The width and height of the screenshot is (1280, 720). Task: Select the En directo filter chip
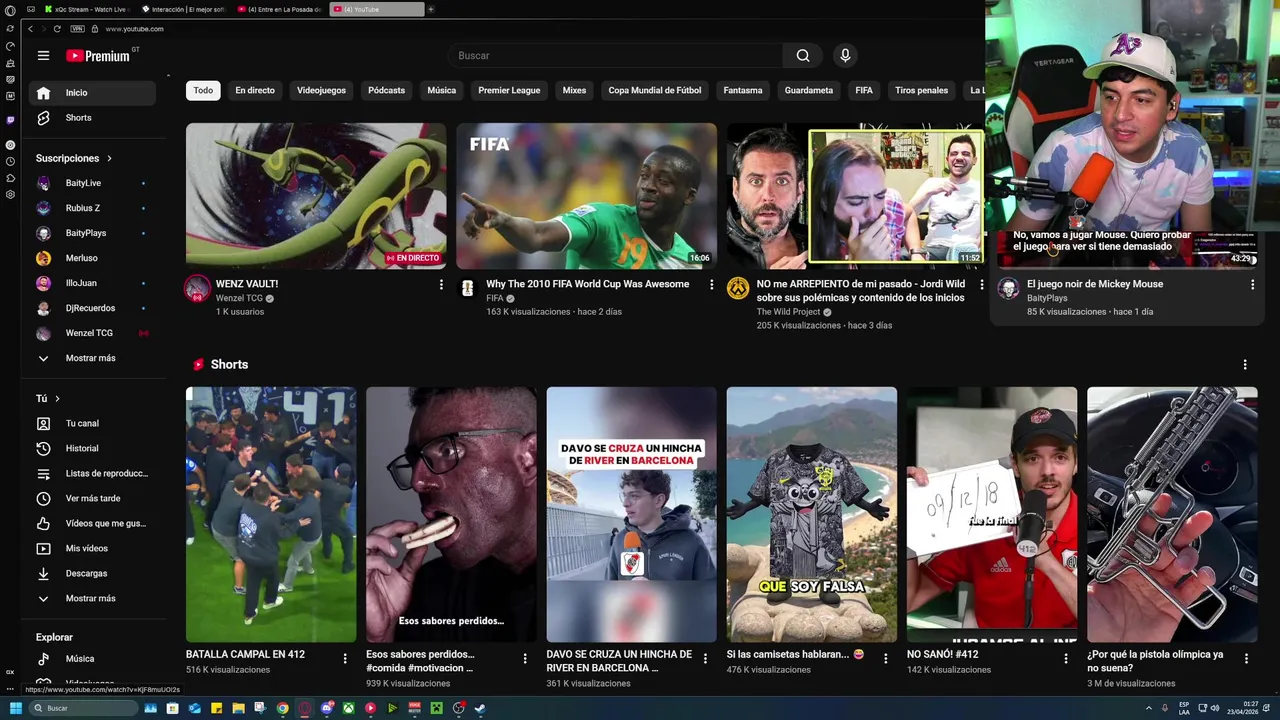[x=255, y=90]
